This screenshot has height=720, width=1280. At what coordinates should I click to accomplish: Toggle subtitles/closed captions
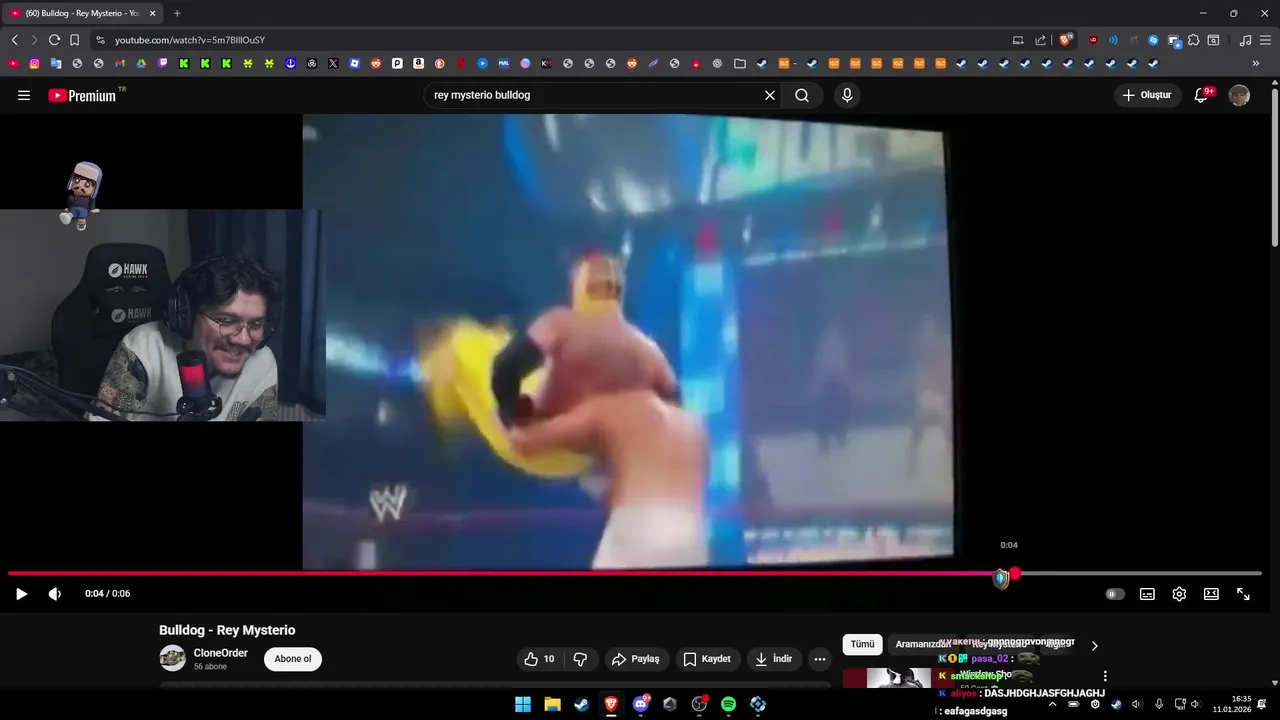click(x=1147, y=594)
